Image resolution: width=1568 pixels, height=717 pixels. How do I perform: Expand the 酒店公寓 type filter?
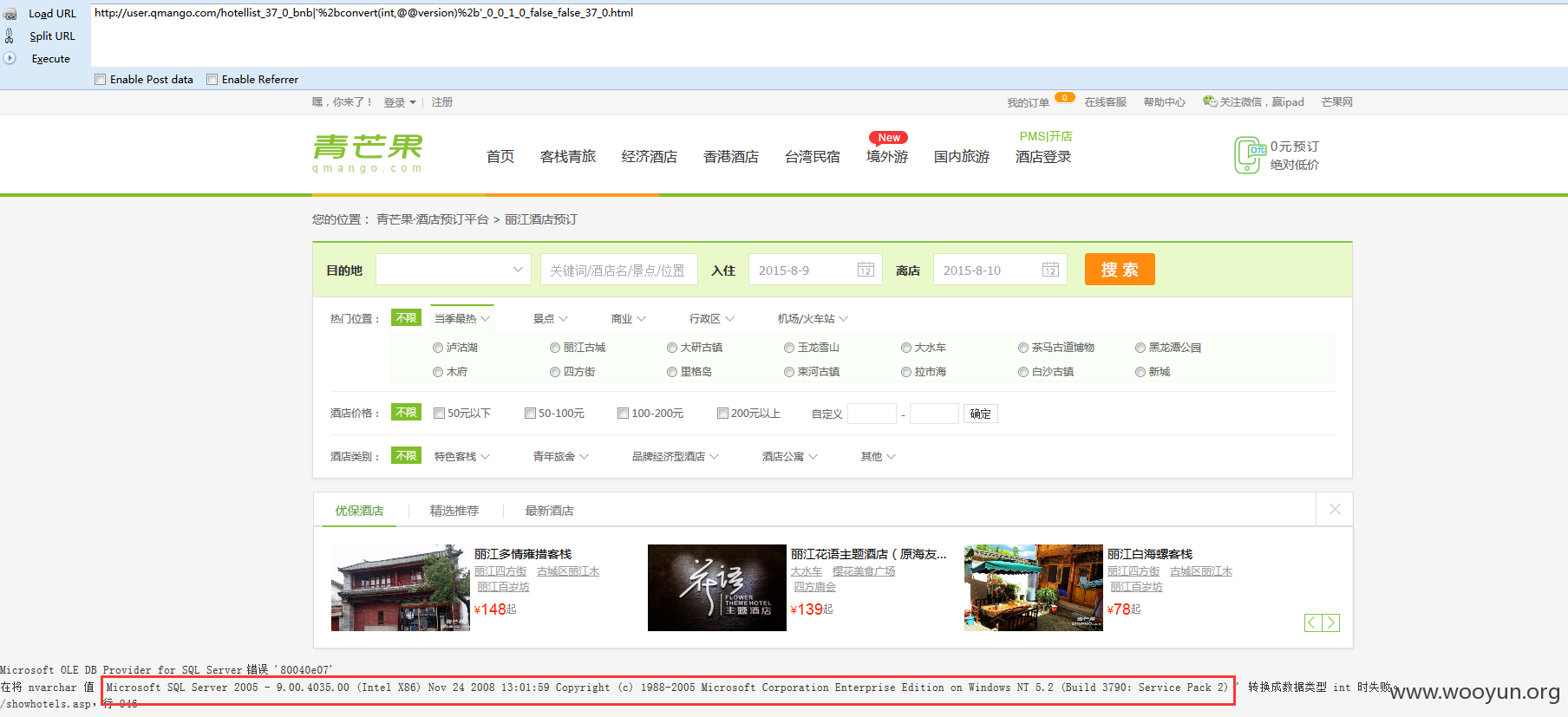point(790,456)
